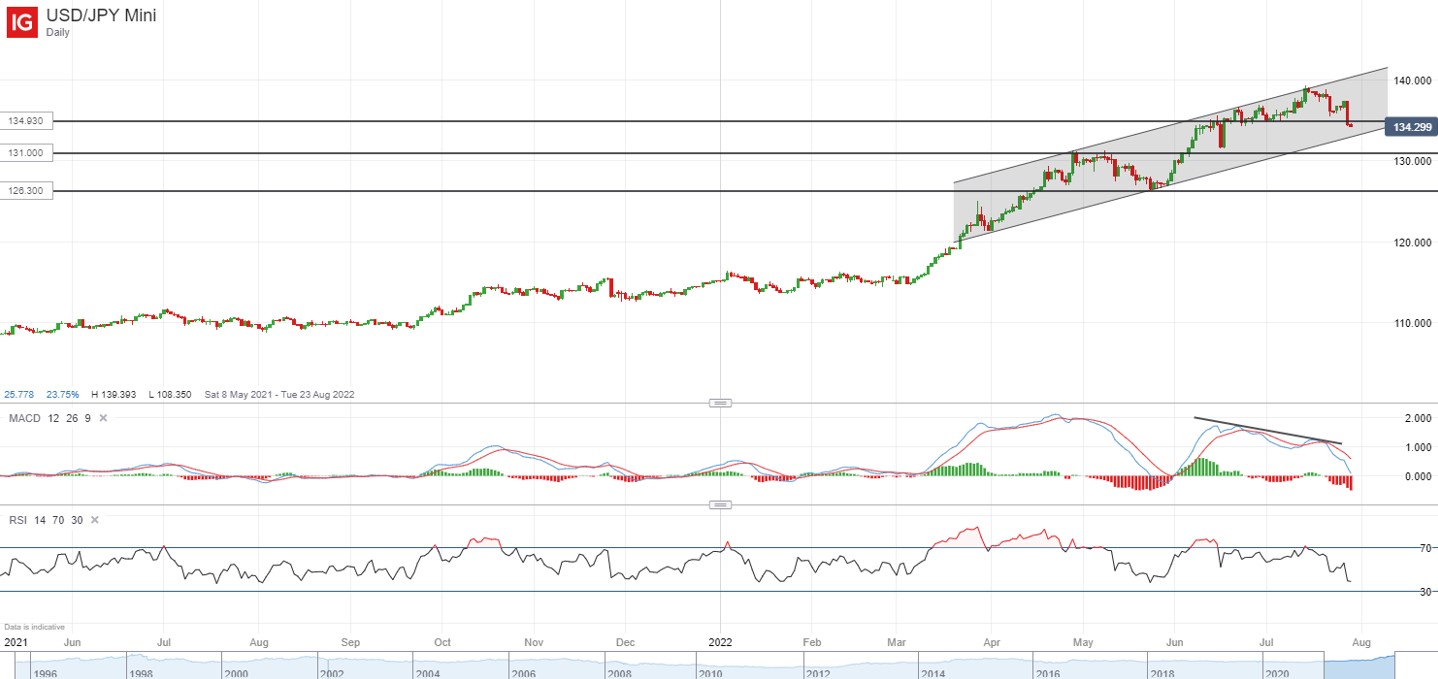Click the 130.000 price axis label
Image resolution: width=1438 pixels, height=679 pixels.
1415,161
